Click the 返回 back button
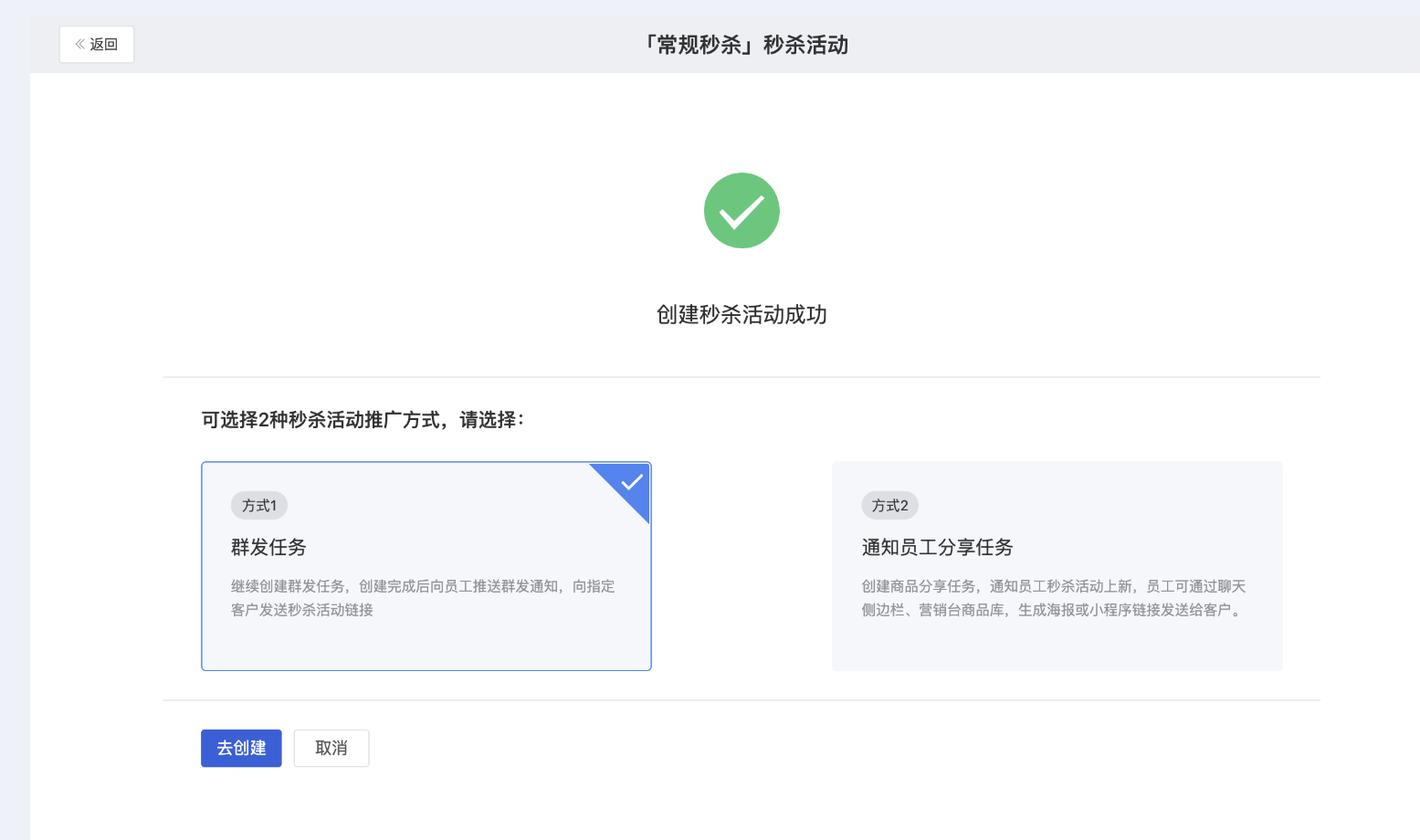Image resolution: width=1420 pixels, height=840 pixels. [97, 45]
